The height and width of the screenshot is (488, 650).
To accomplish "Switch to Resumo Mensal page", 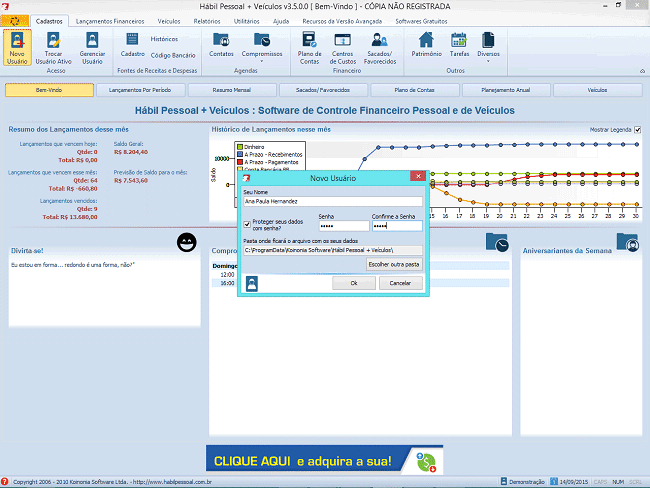I will (232, 90).
